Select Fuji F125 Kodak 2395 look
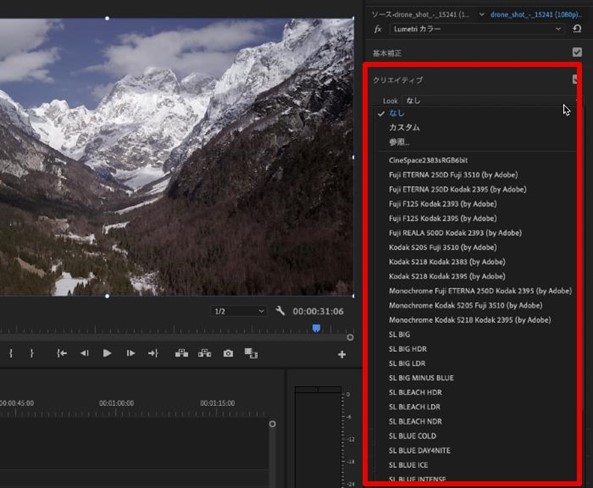Image resolution: width=593 pixels, height=488 pixels. coord(443,218)
